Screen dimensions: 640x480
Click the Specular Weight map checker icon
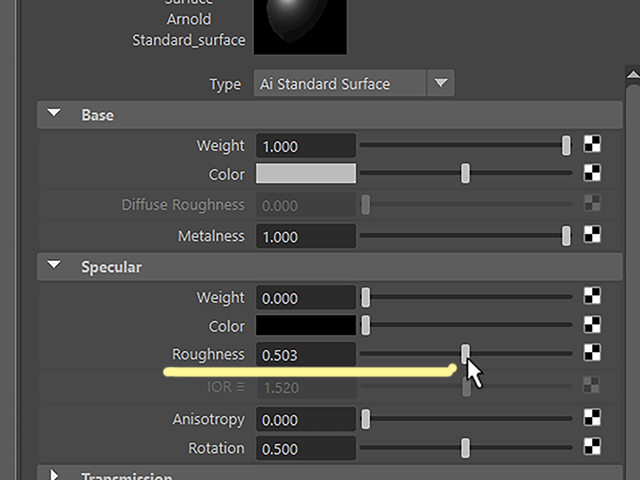point(592,296)
